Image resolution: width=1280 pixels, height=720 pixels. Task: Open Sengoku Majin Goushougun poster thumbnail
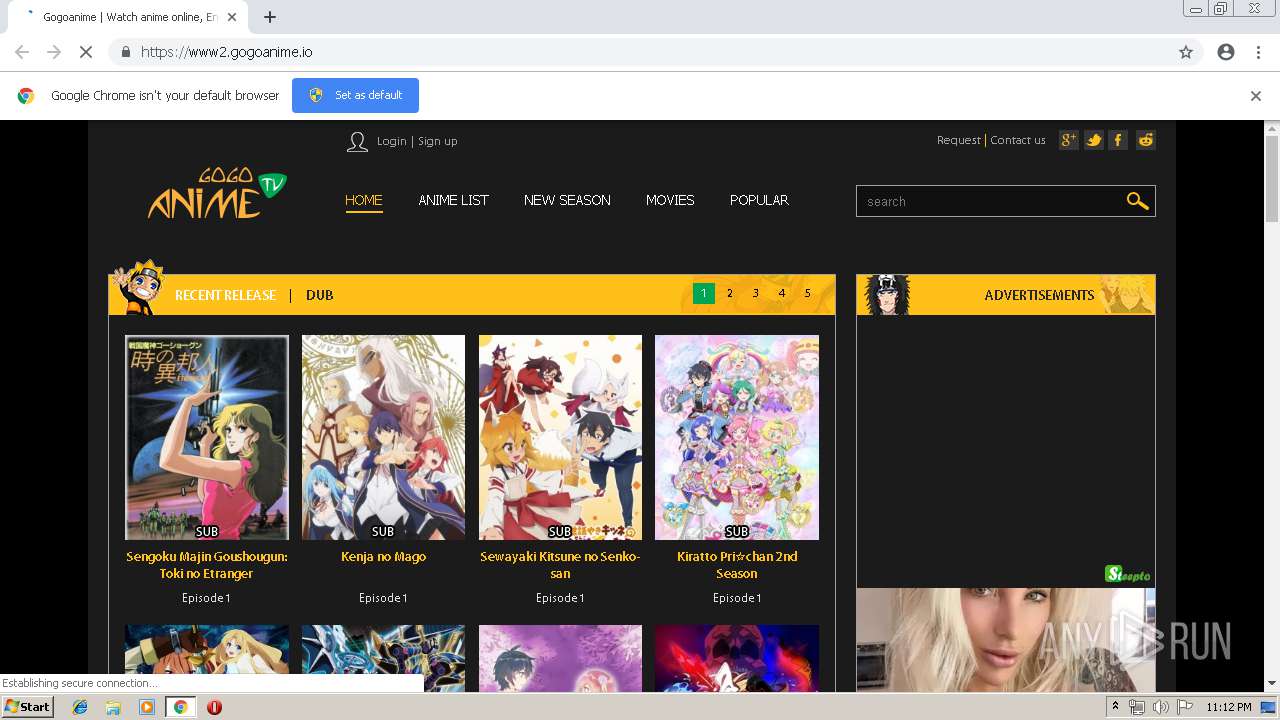tap(207, 437)
